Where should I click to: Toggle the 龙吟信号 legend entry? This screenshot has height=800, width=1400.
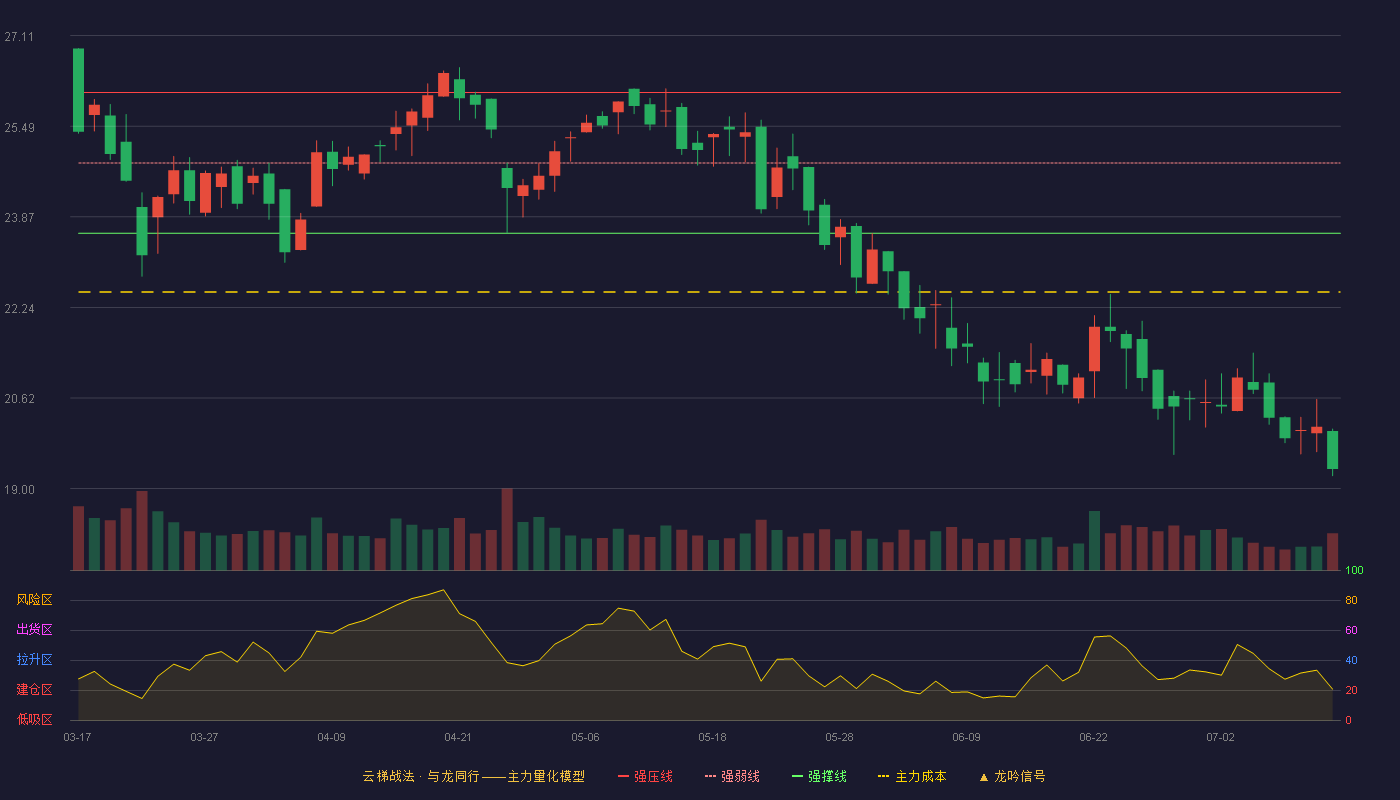coord(1012,776)
